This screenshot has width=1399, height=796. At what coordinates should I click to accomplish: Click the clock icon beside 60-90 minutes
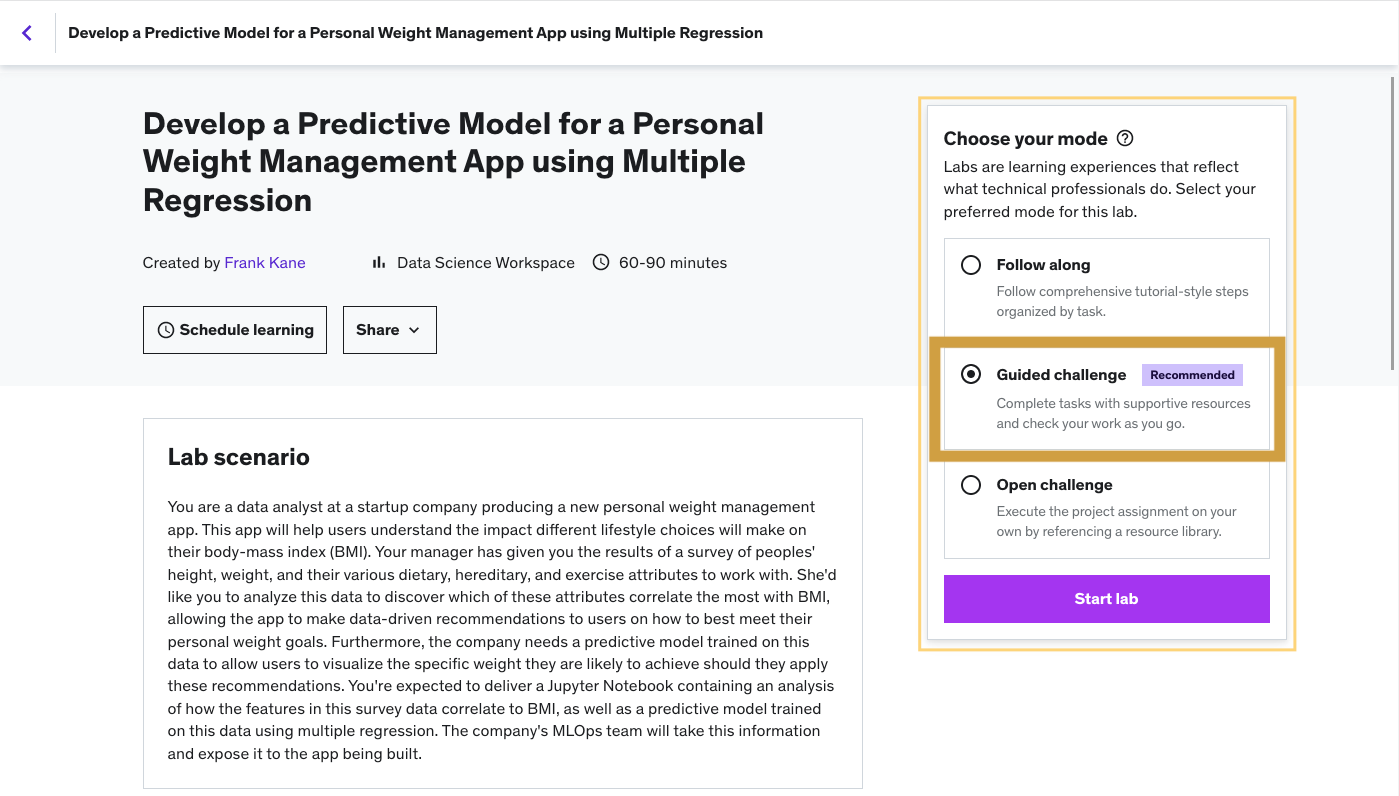pos(601,263)
